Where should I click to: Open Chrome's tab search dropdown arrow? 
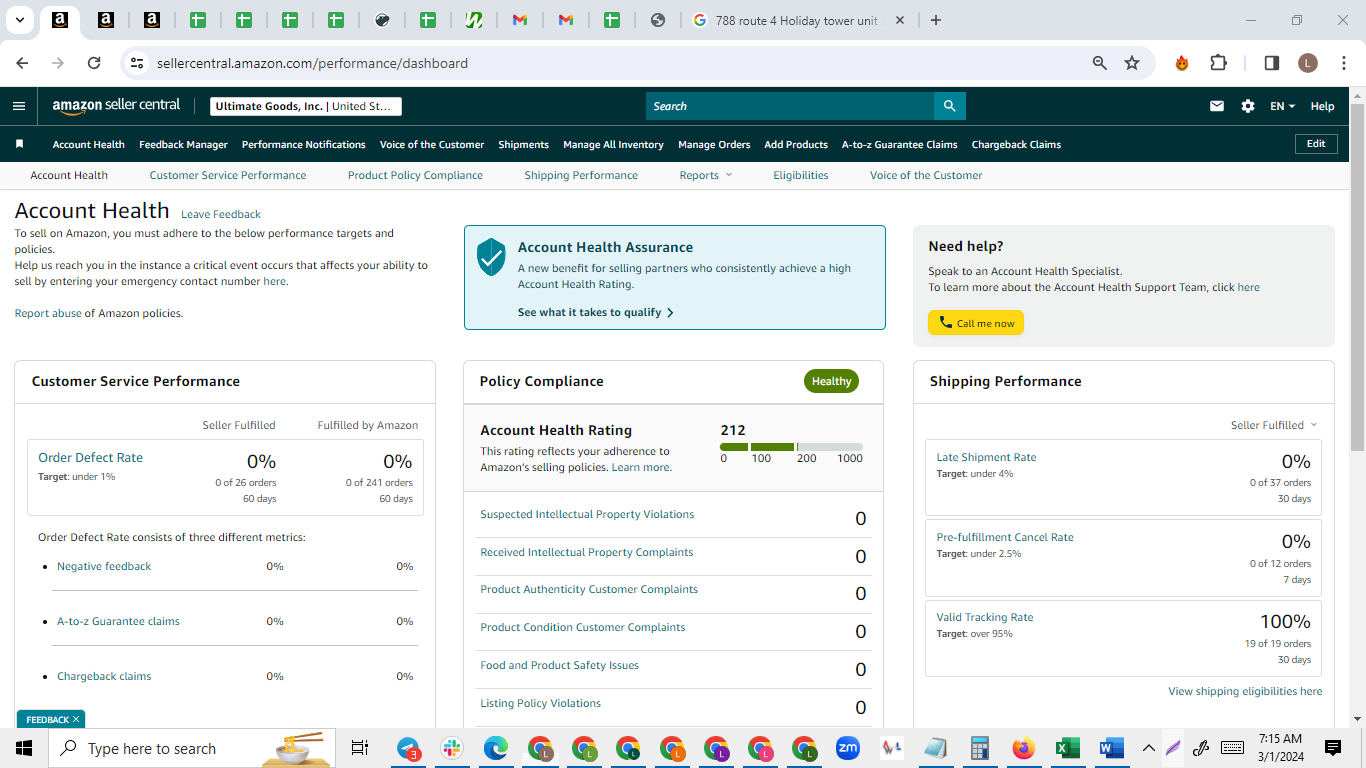click(x=20, y=20)
